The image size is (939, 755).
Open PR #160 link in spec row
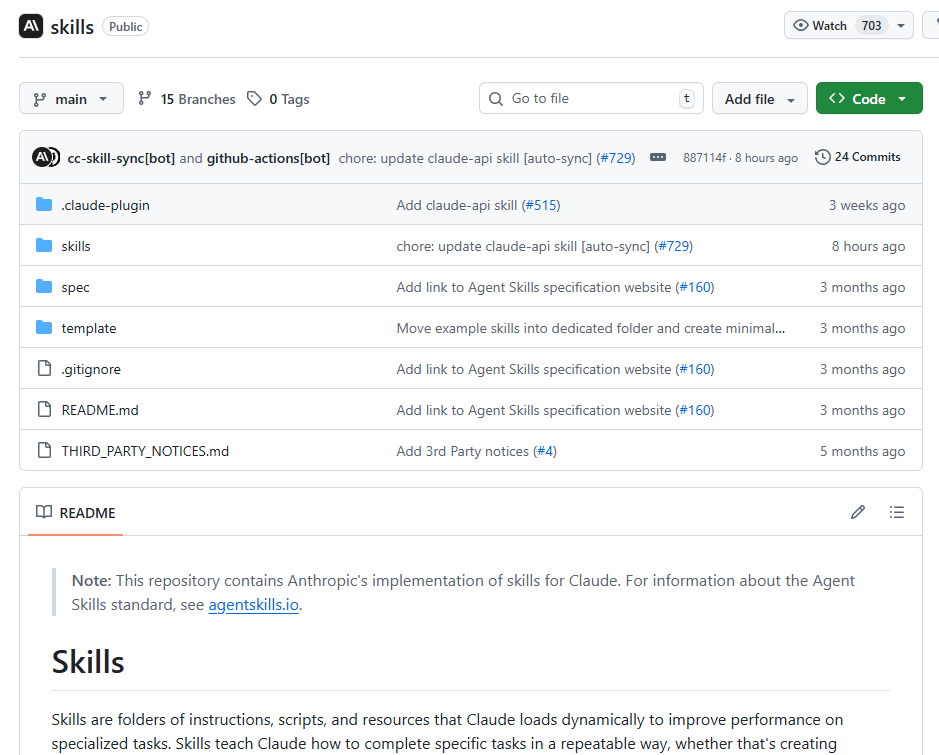[695, 287]
